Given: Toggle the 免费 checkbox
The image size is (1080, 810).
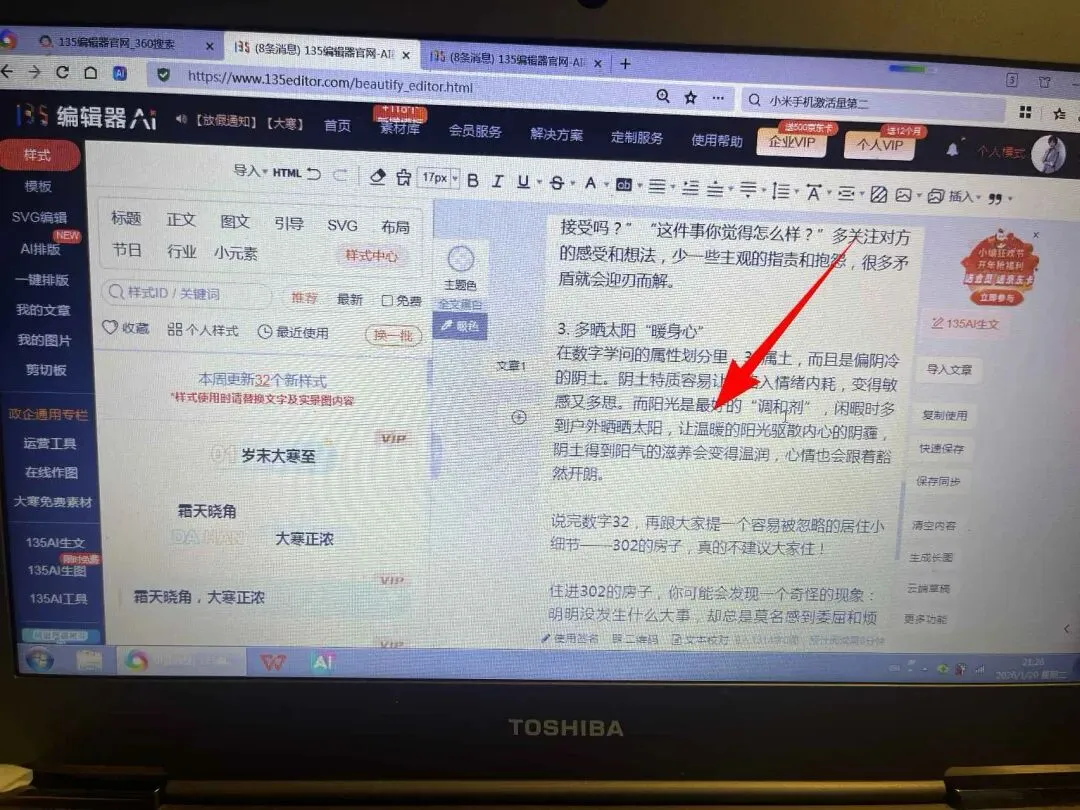Looking at the screenshot, I should tap(387, 300).
